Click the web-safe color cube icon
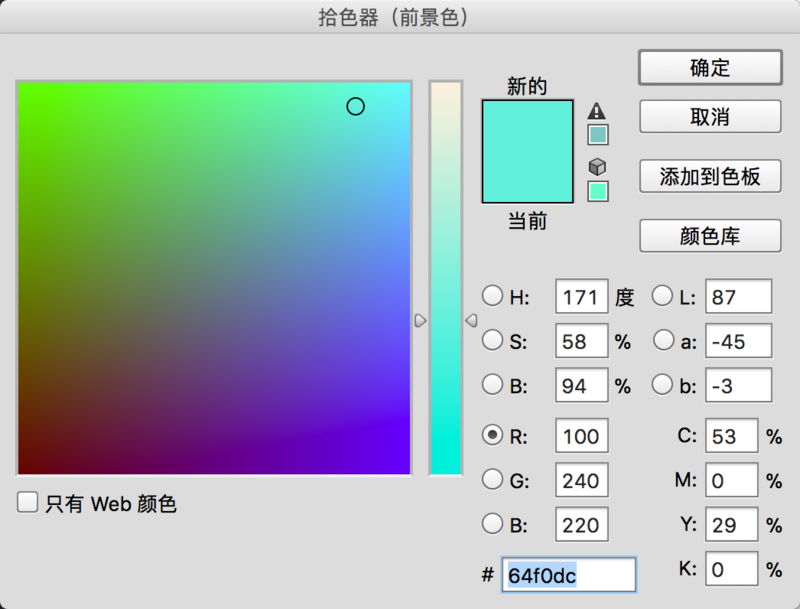 tap(597, 167)
